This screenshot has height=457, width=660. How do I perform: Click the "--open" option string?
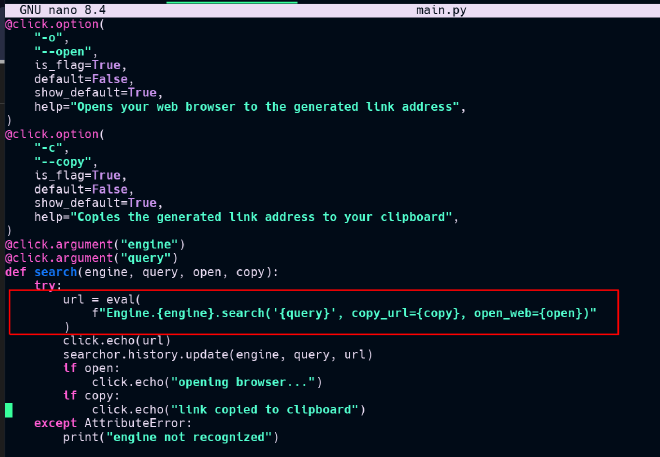pyautogui.click(x=63, y=52)
